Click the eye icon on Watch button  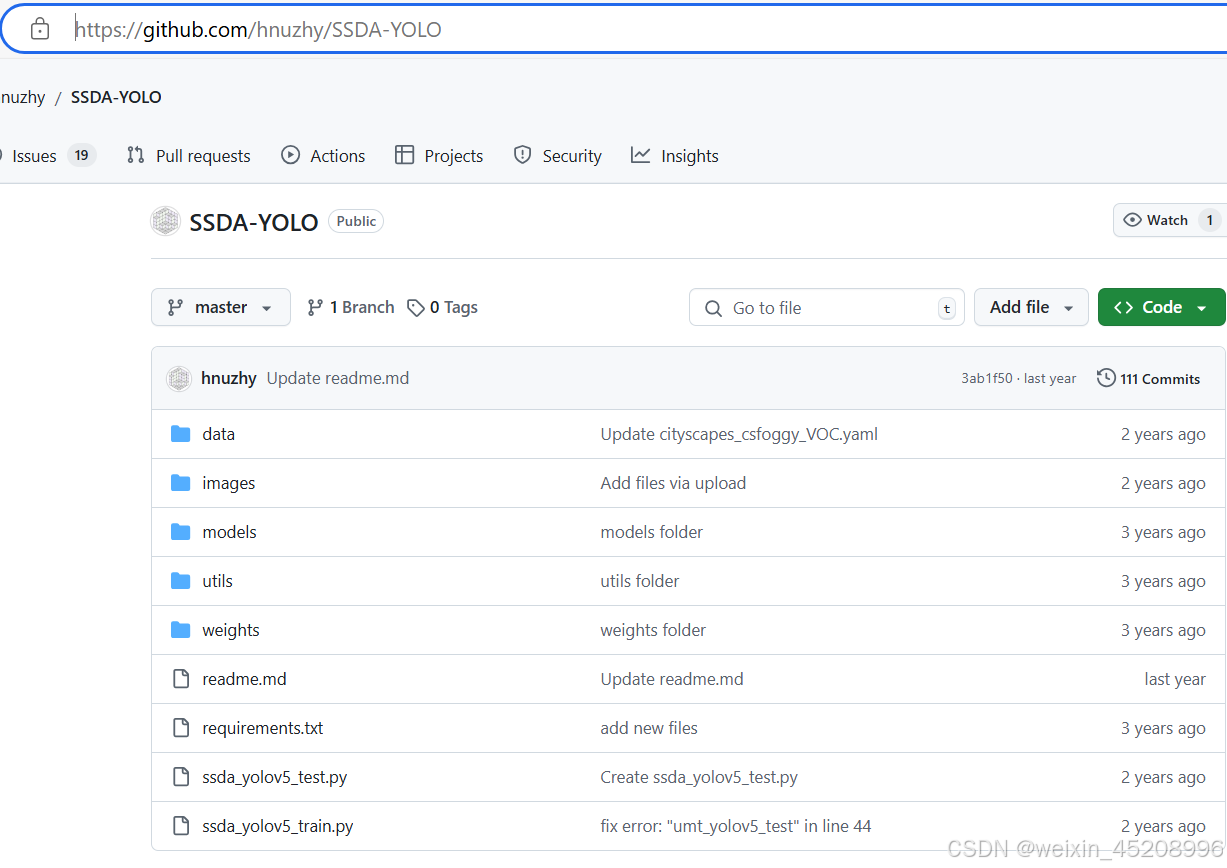pos(1132,220)
